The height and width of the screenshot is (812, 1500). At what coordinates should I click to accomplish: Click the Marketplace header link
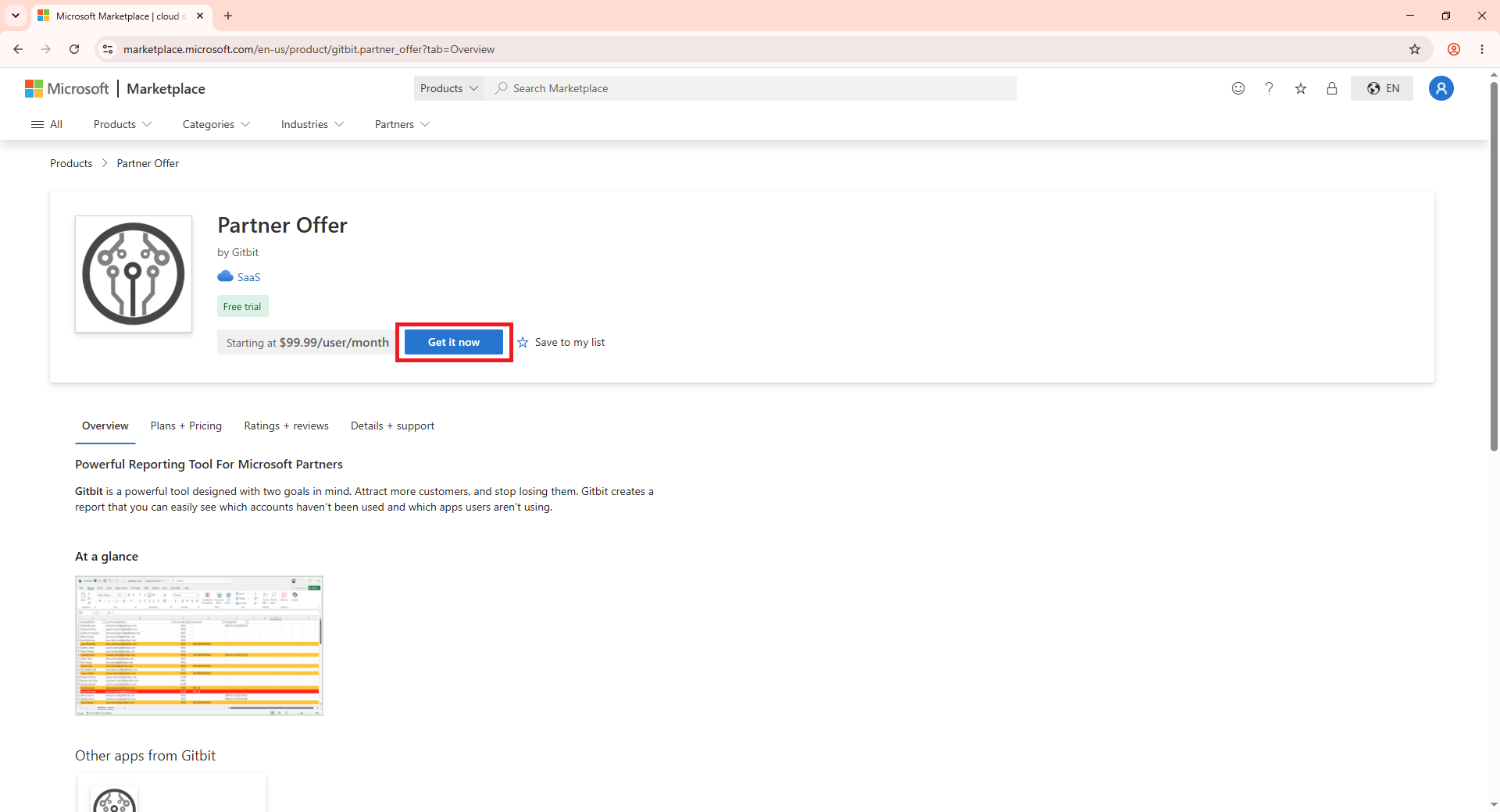pos(166,89)
